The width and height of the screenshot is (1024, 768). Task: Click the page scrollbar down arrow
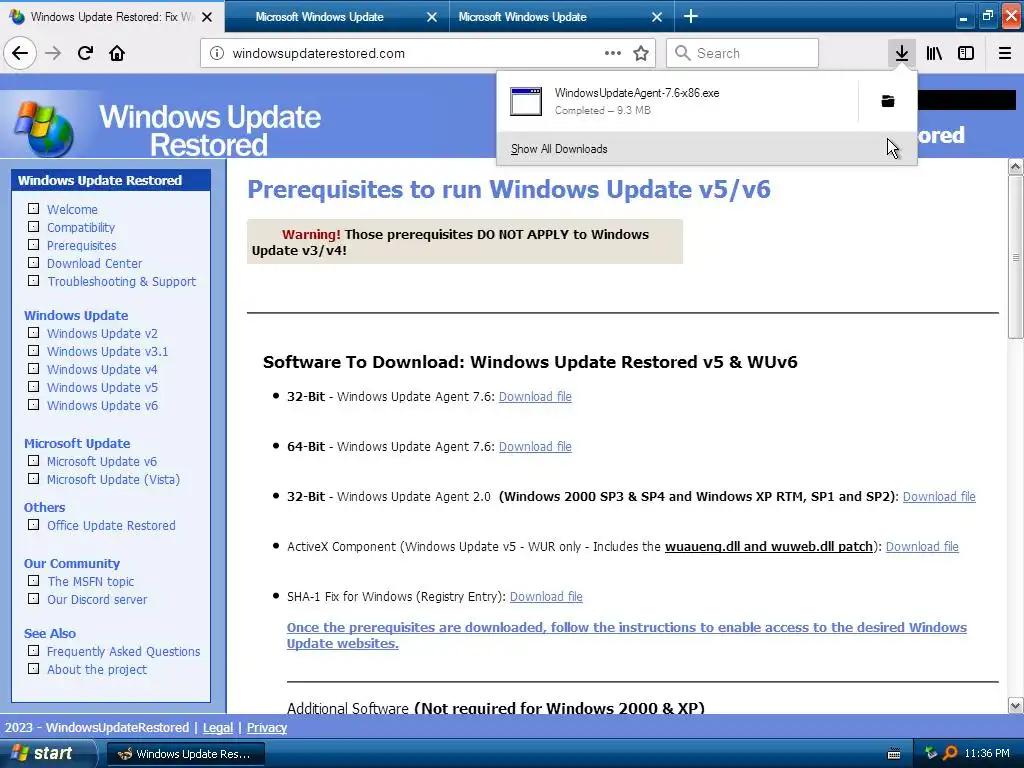(1015, 705)
